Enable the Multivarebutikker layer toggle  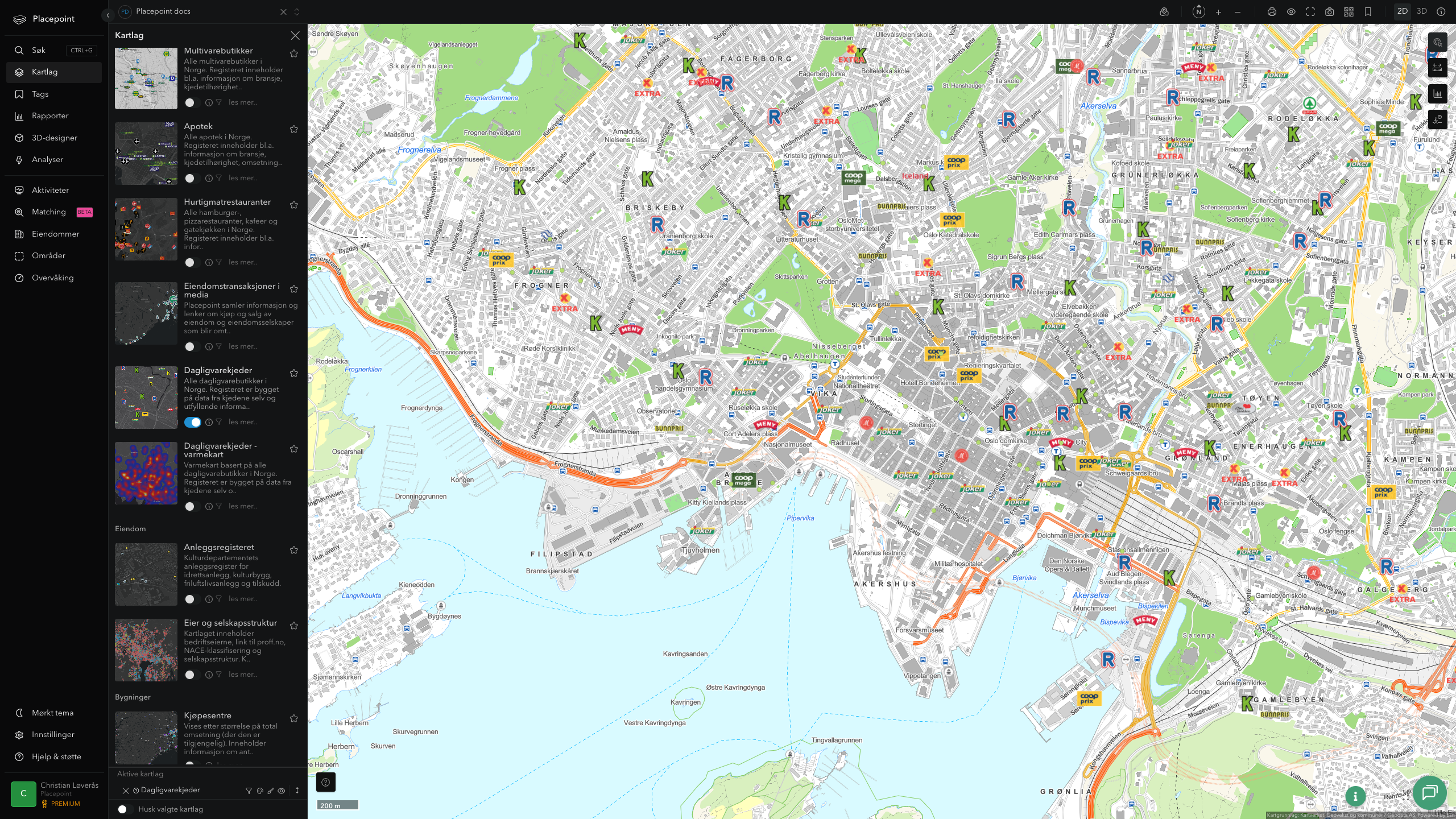(192, 103)
